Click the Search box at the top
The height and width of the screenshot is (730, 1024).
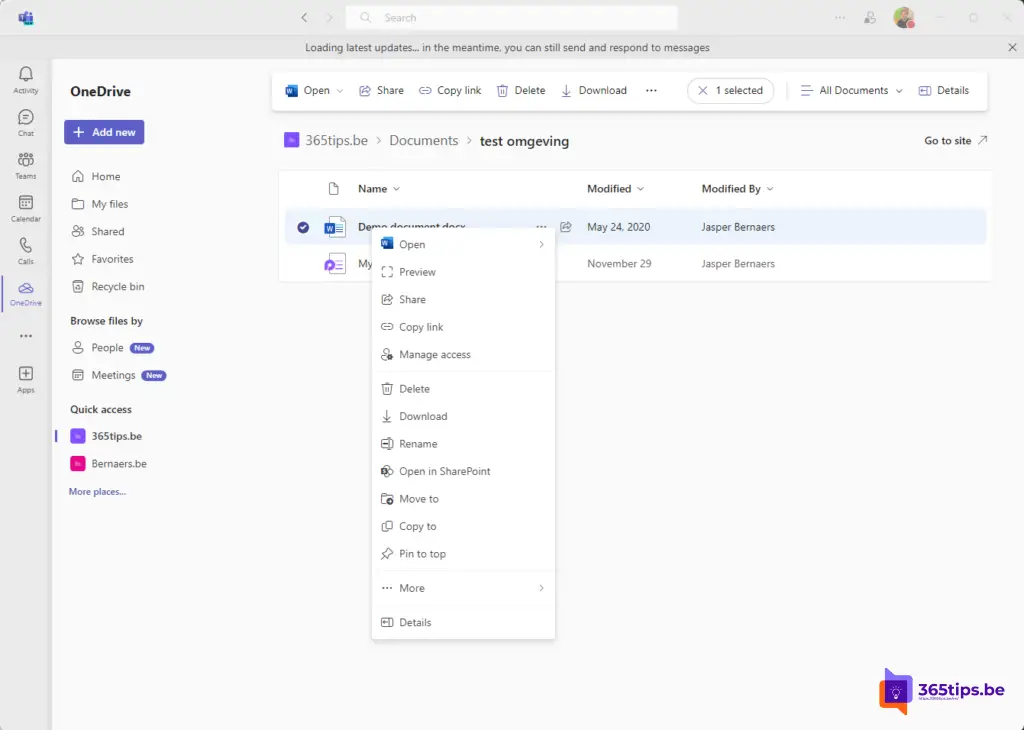point(511,18)
